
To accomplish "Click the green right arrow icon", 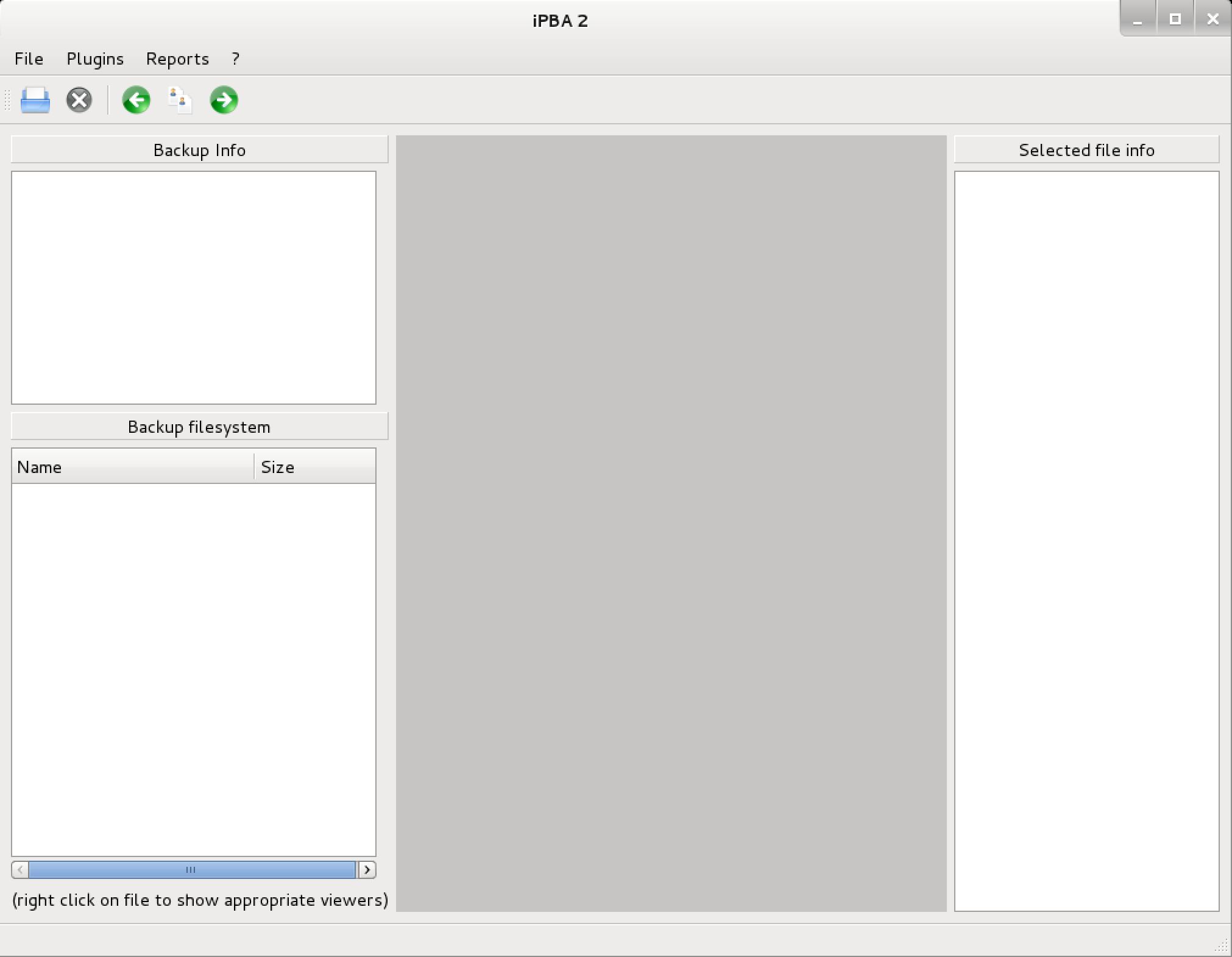I will 224,100.
